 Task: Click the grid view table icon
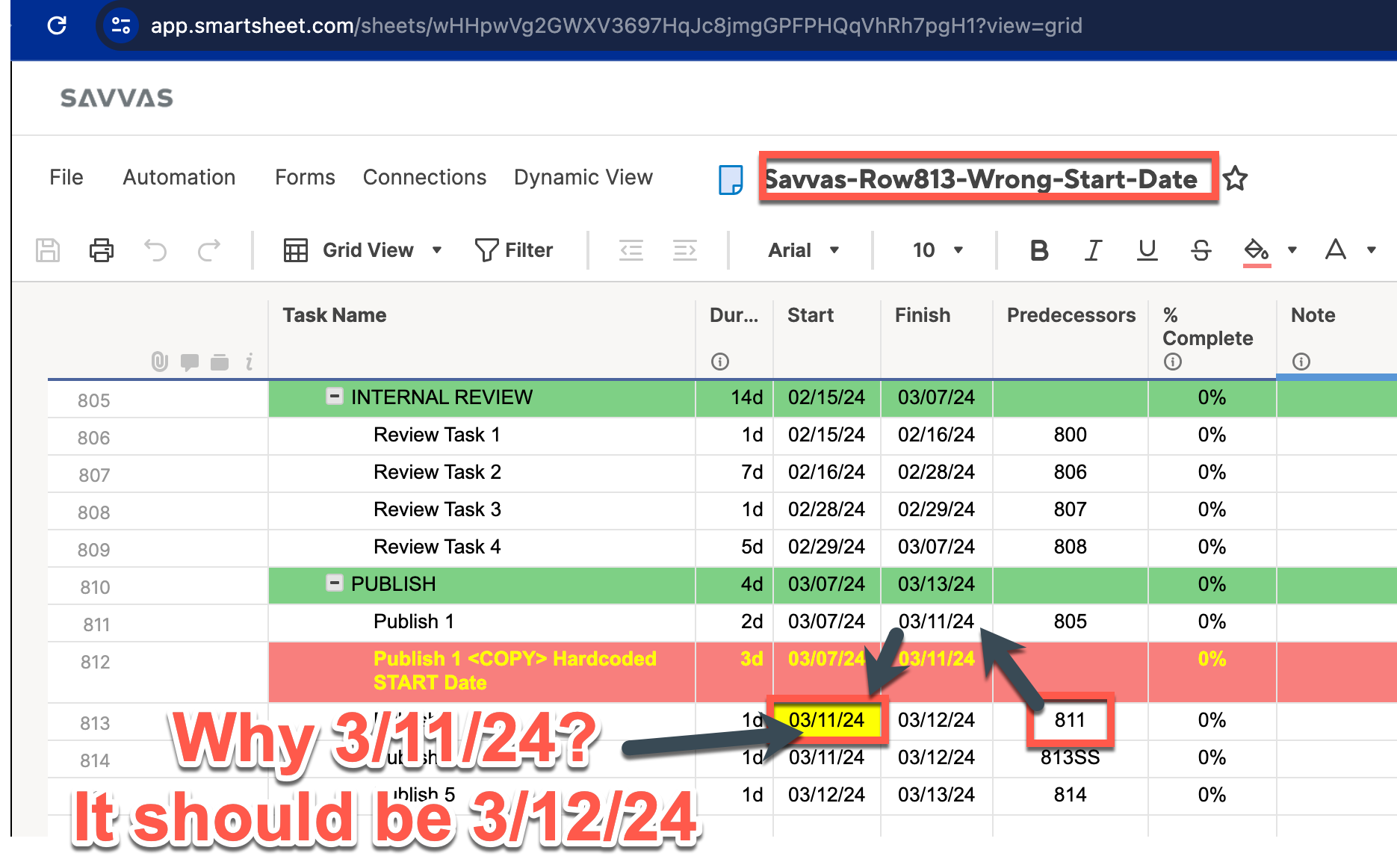coord(296,250)
